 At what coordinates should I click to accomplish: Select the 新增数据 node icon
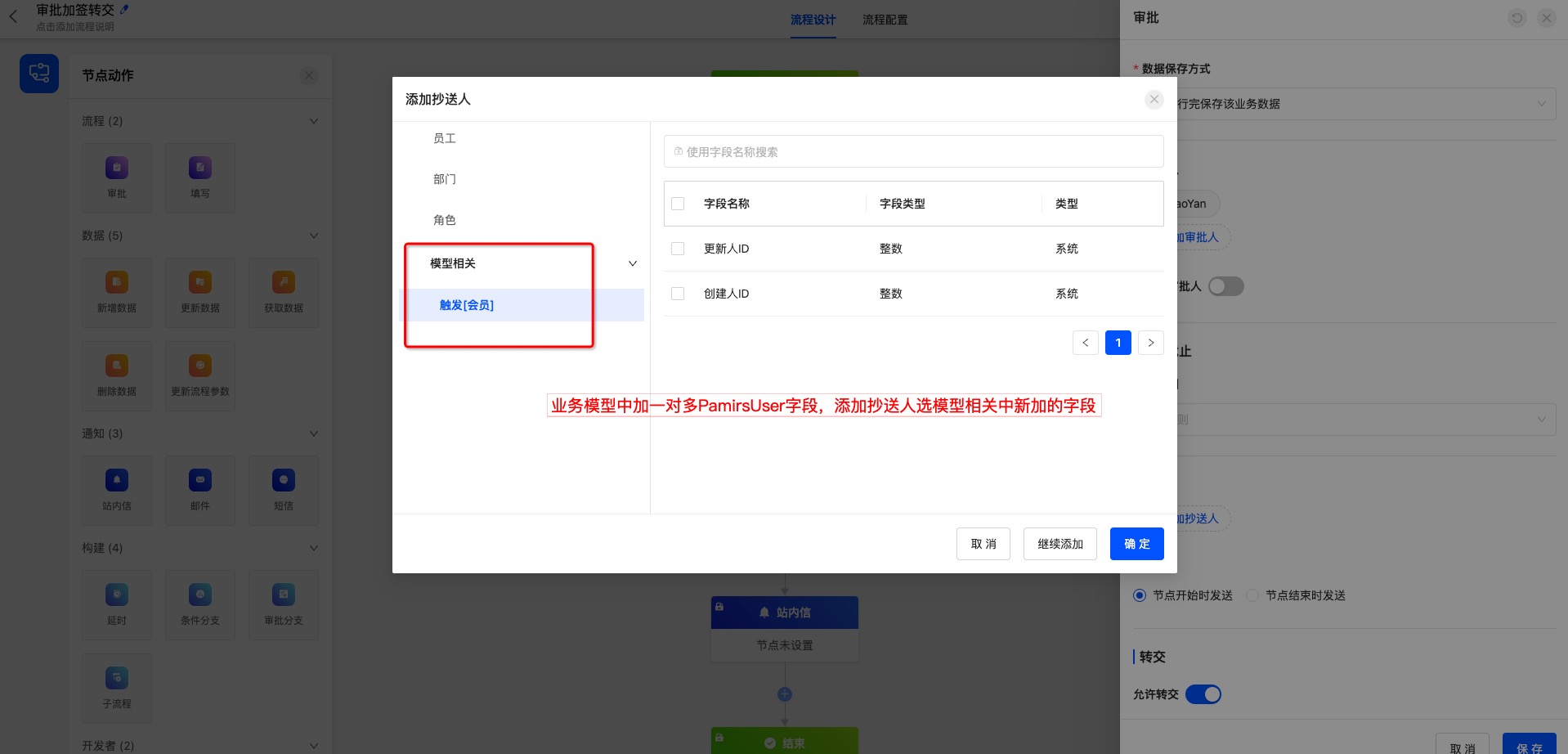tap(117, 282)
